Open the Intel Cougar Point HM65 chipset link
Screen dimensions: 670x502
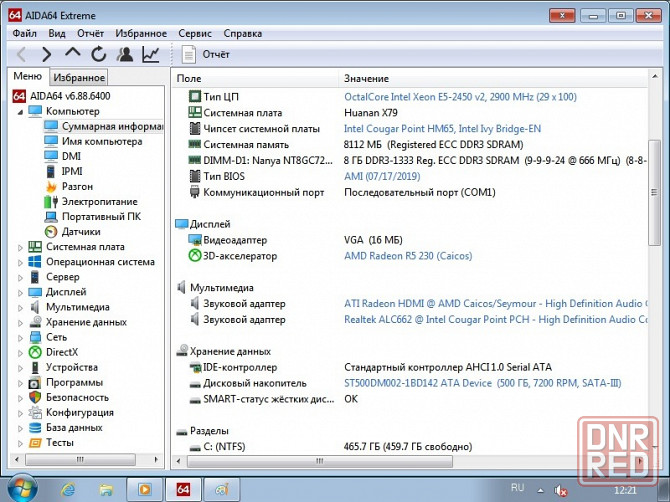point(442,129)
